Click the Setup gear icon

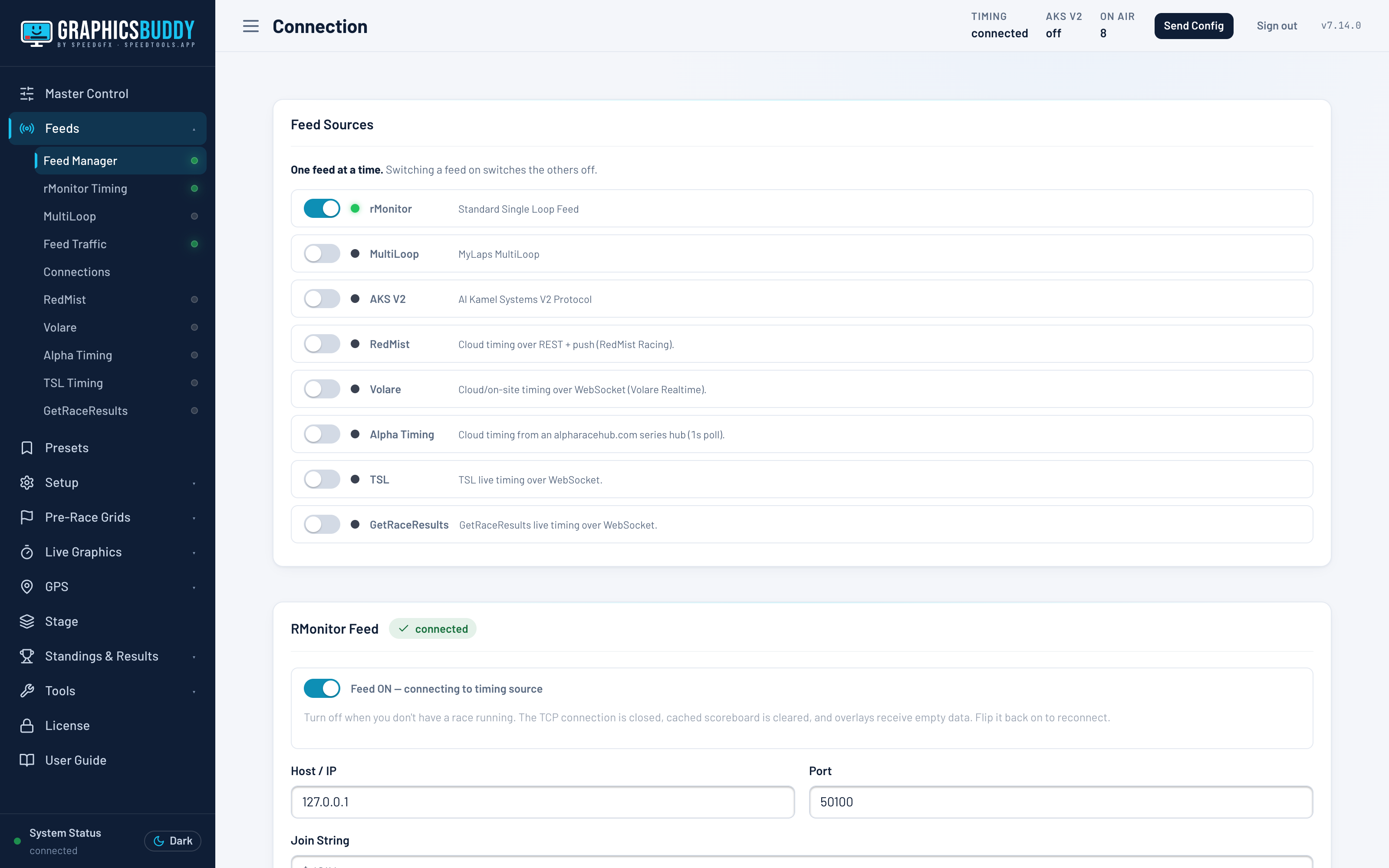click(27, 483)
